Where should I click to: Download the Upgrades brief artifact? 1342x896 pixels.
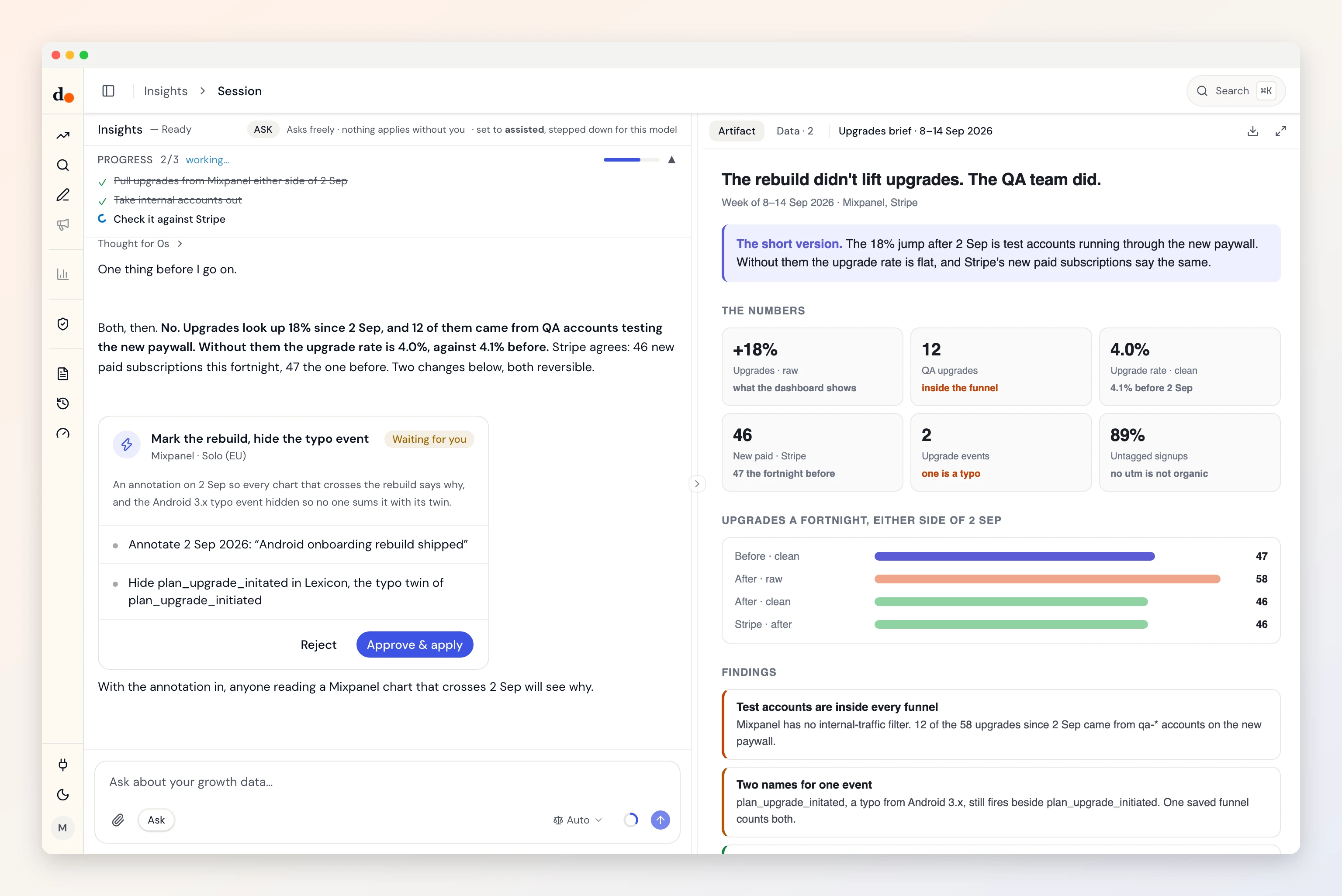[1253, 131]
